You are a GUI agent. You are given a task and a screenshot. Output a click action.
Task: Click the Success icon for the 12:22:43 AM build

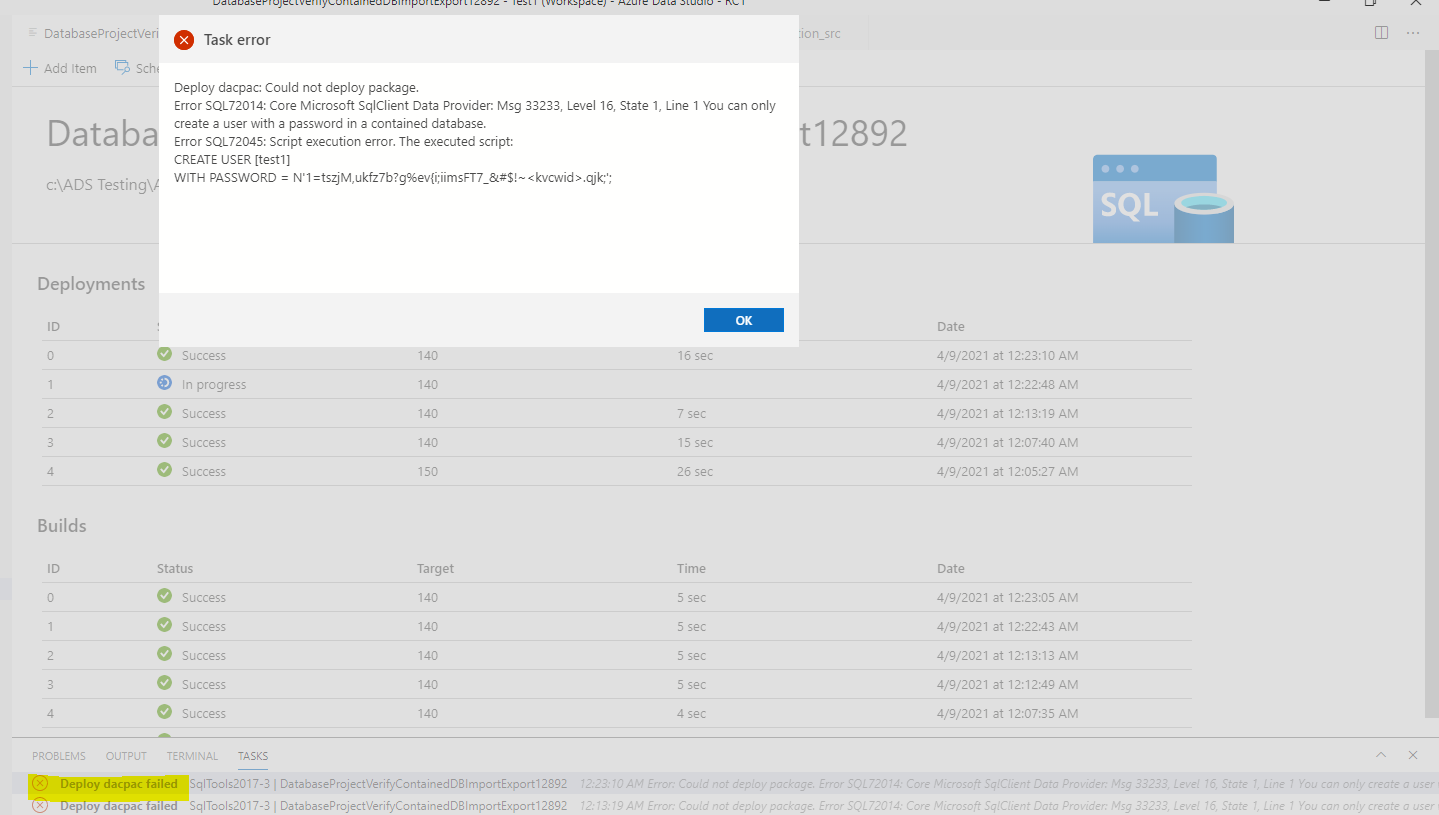[x=165, y=625]
